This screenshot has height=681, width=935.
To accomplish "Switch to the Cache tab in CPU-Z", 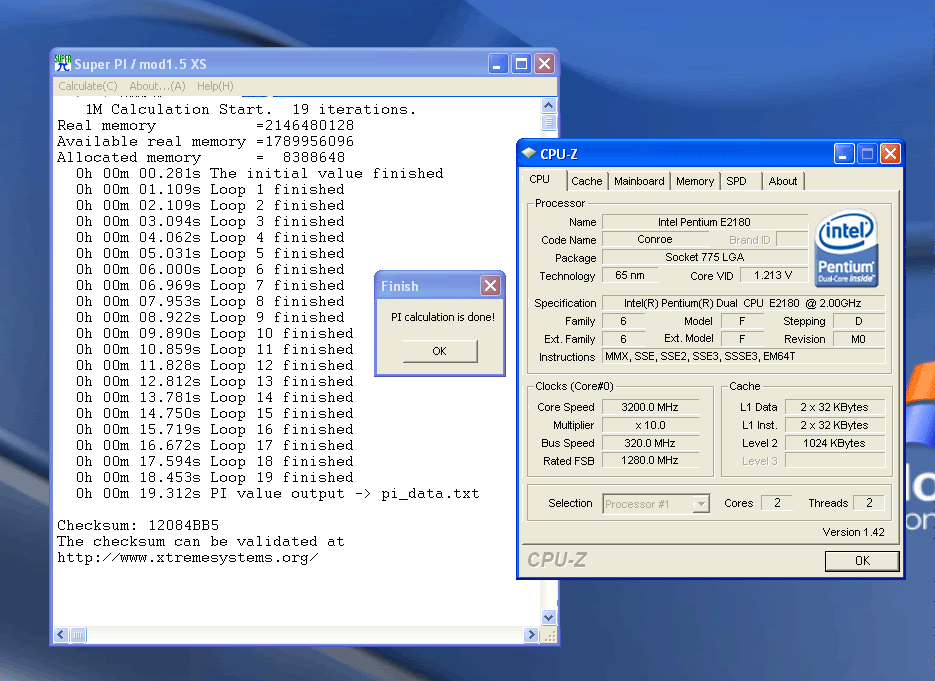I will click(x=587, y=181).
